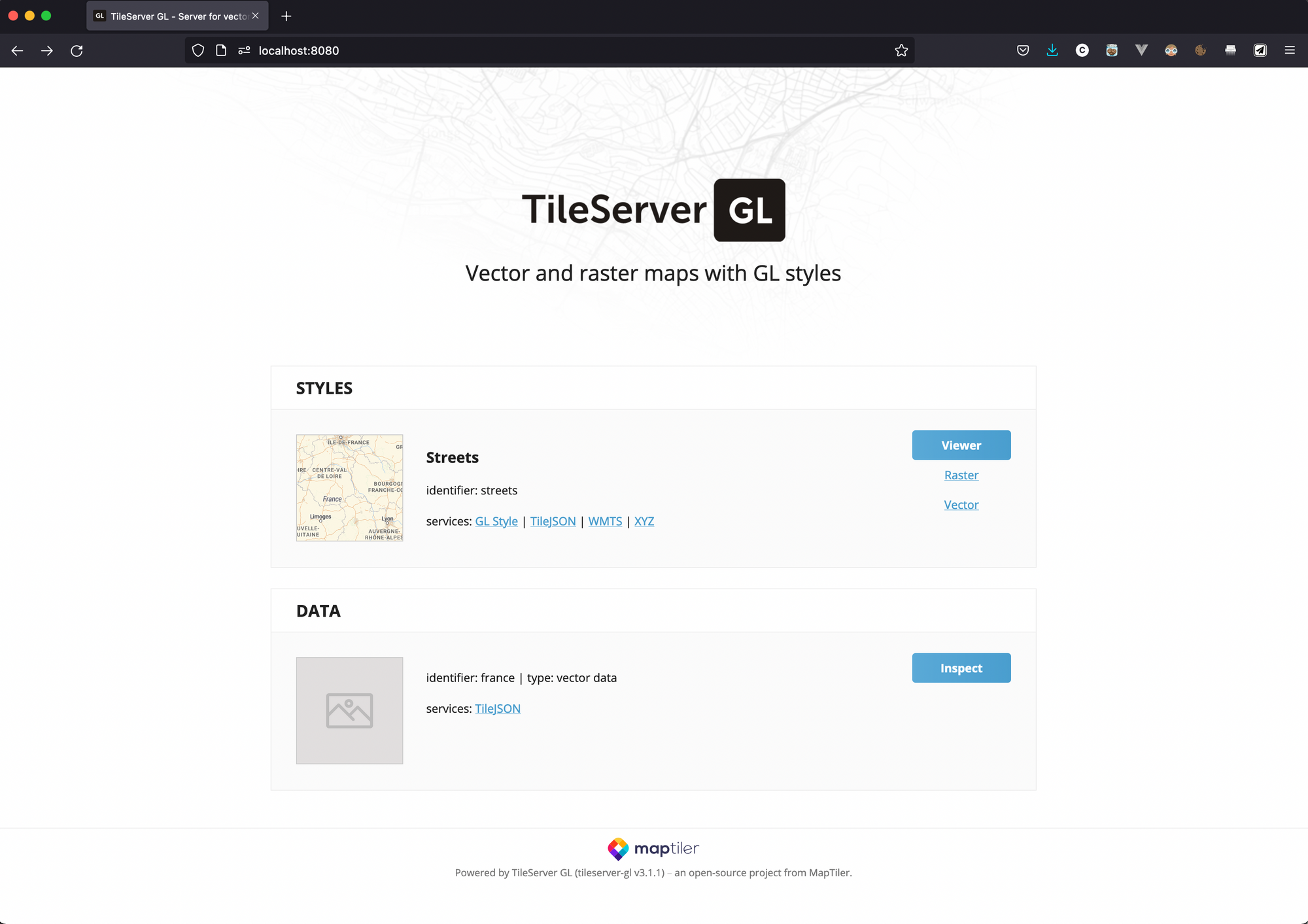Open the WMTS service link

coord(605,521)
